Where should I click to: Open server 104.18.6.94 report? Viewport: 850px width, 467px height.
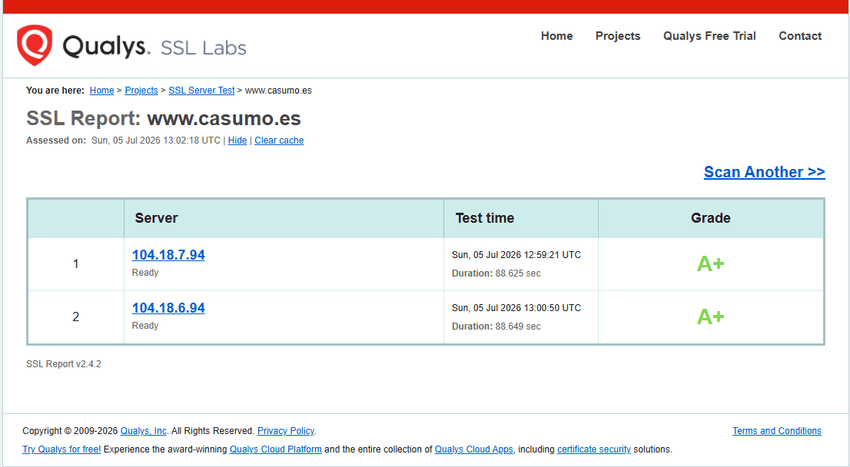click(x=169, y=308)
